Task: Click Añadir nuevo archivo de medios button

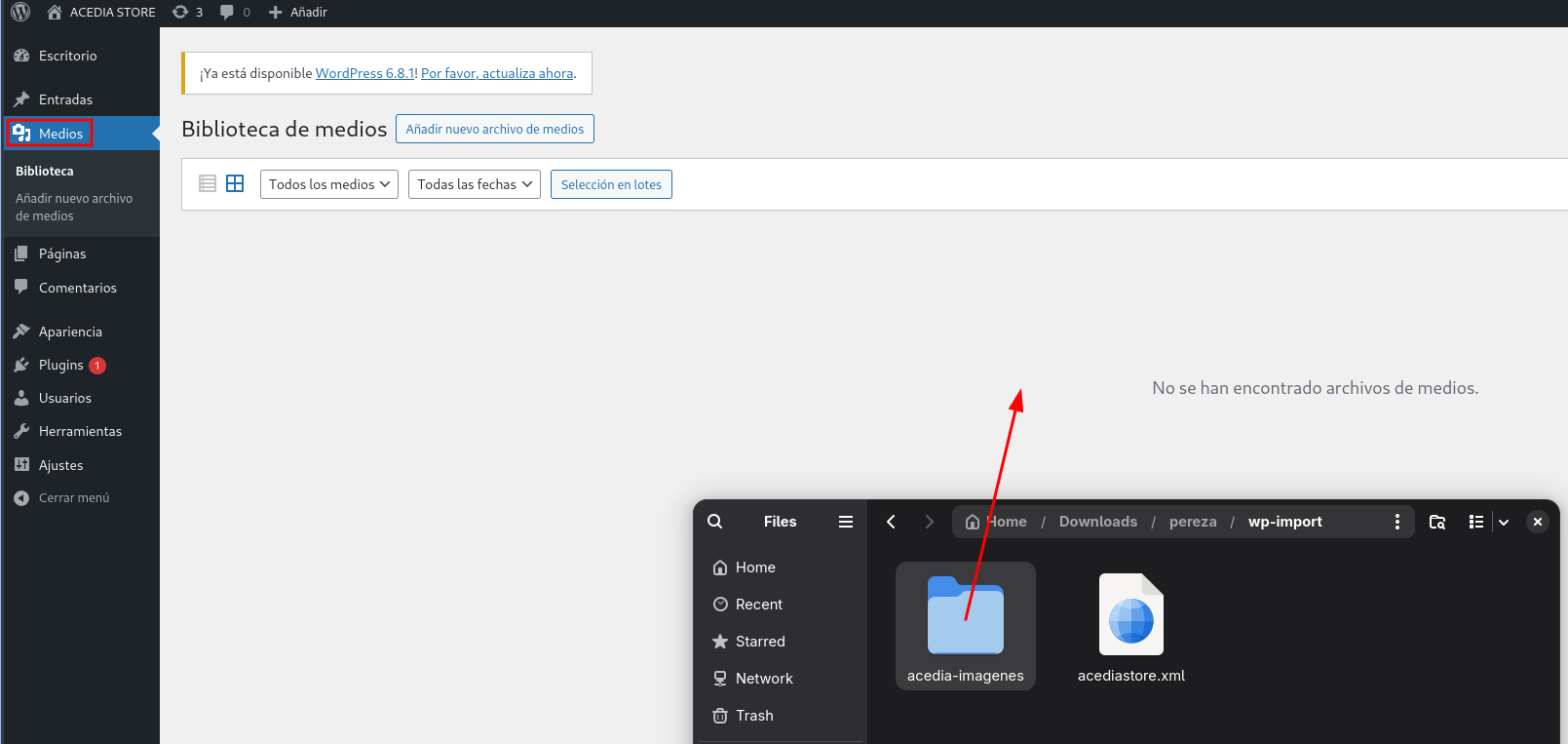Action: click(x=495, y=129)
